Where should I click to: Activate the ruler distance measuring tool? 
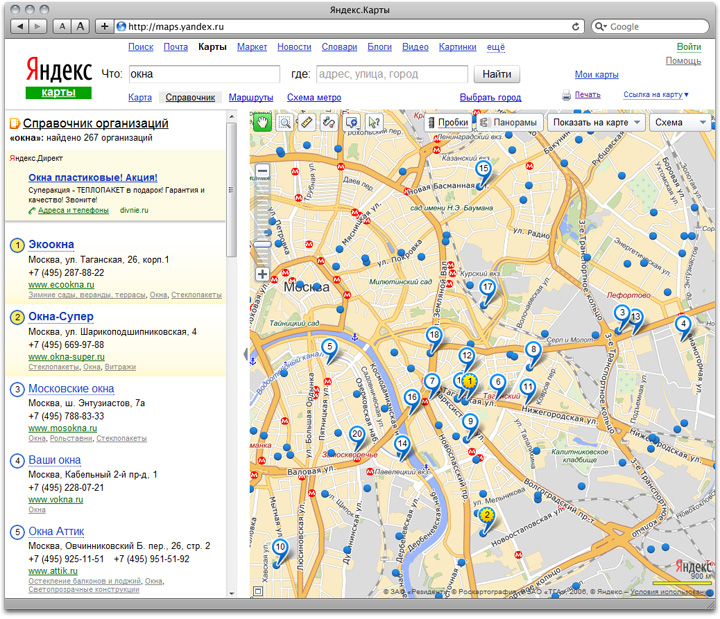(307, 122)
